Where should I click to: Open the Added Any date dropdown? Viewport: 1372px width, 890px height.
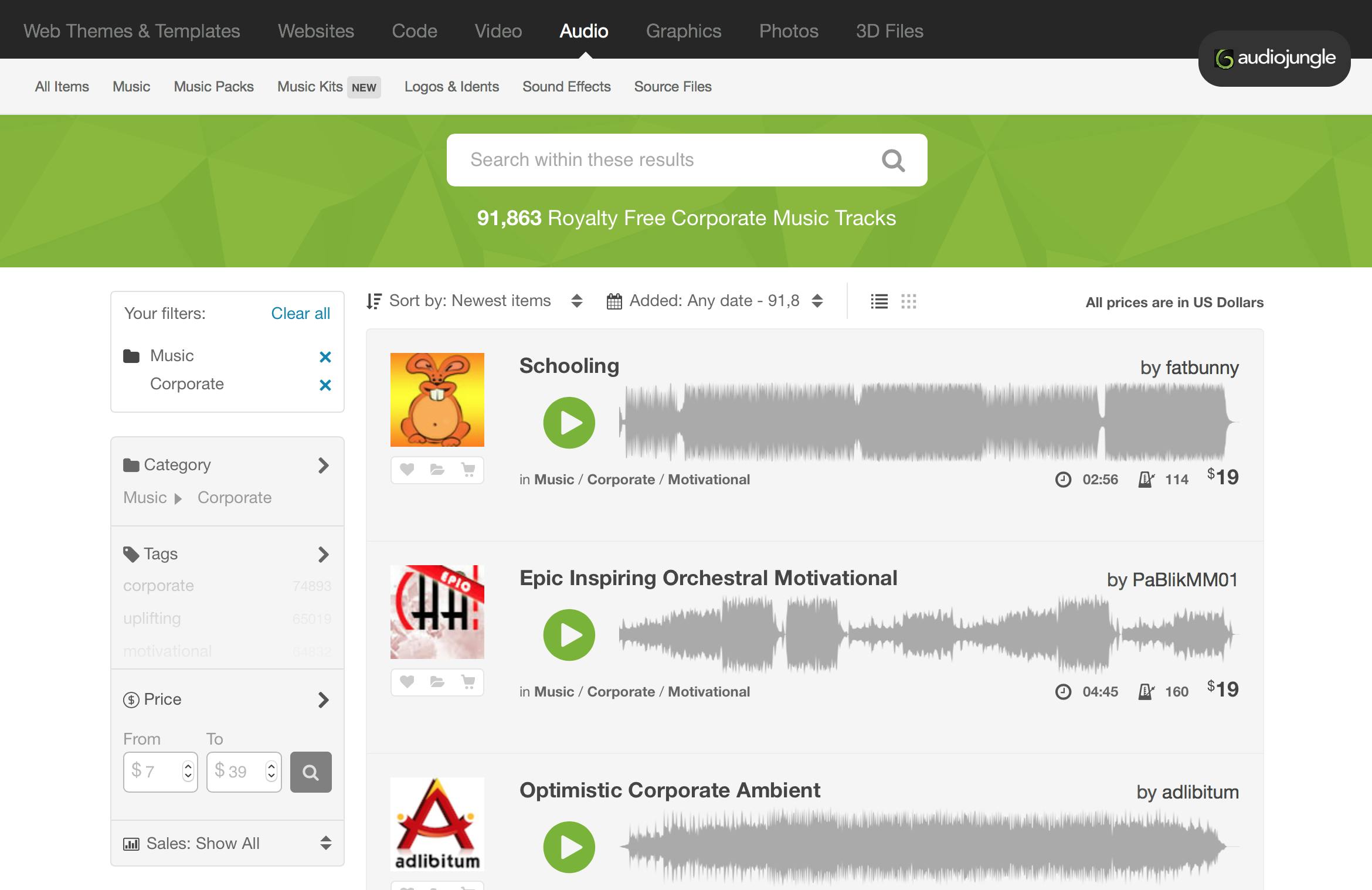point(715,301)
